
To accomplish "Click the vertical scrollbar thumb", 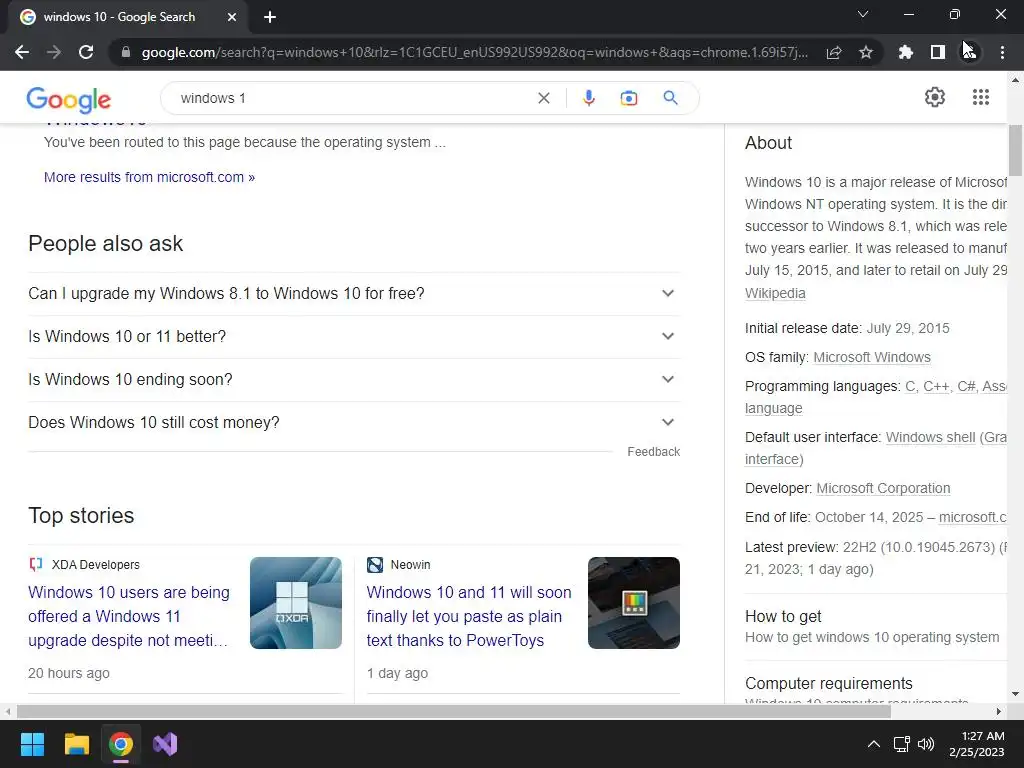I will [x=1015, y=150].
